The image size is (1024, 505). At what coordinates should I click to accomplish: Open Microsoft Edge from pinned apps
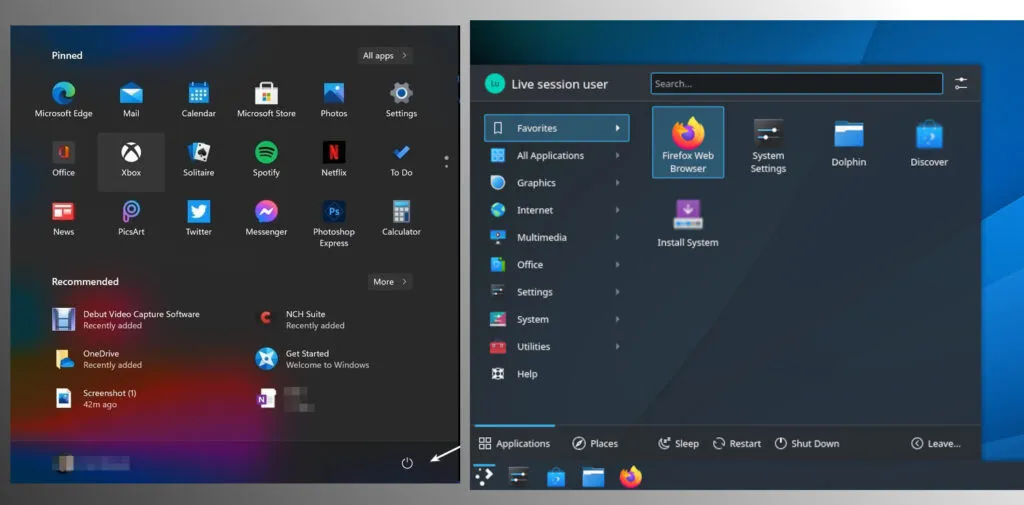(63, 100)
